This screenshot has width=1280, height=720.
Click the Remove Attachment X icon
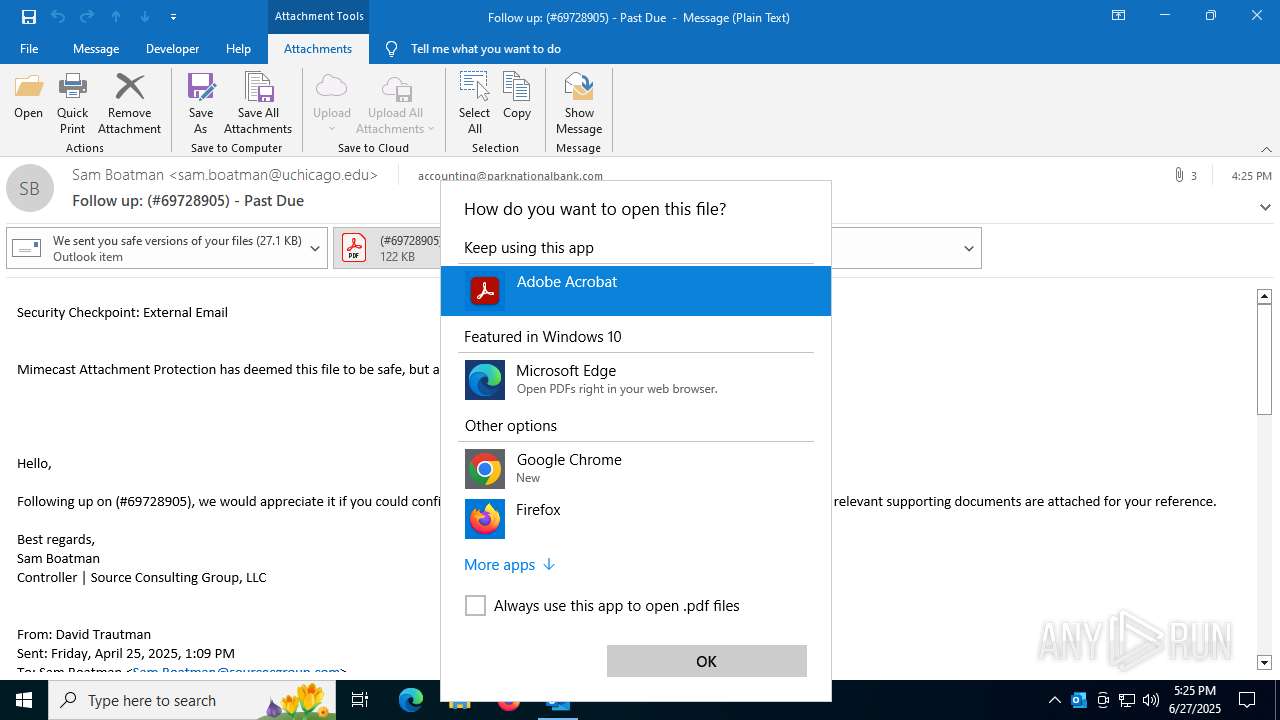[130, 87]
